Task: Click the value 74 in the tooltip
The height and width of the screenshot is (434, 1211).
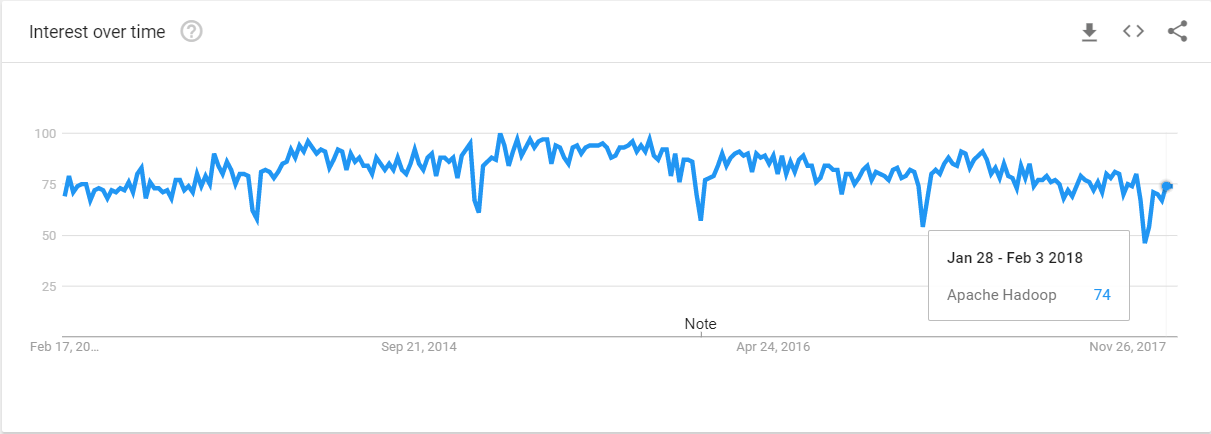Action: click(1102, 295)
